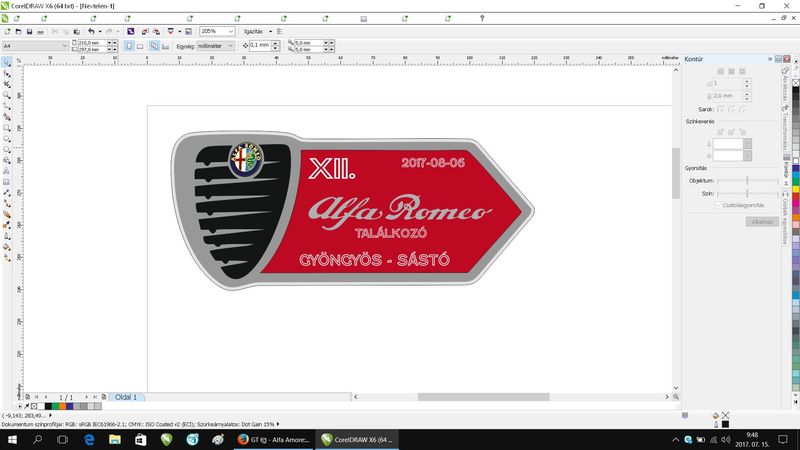Open Edge browser from taskbar

[x=89, y=439]
